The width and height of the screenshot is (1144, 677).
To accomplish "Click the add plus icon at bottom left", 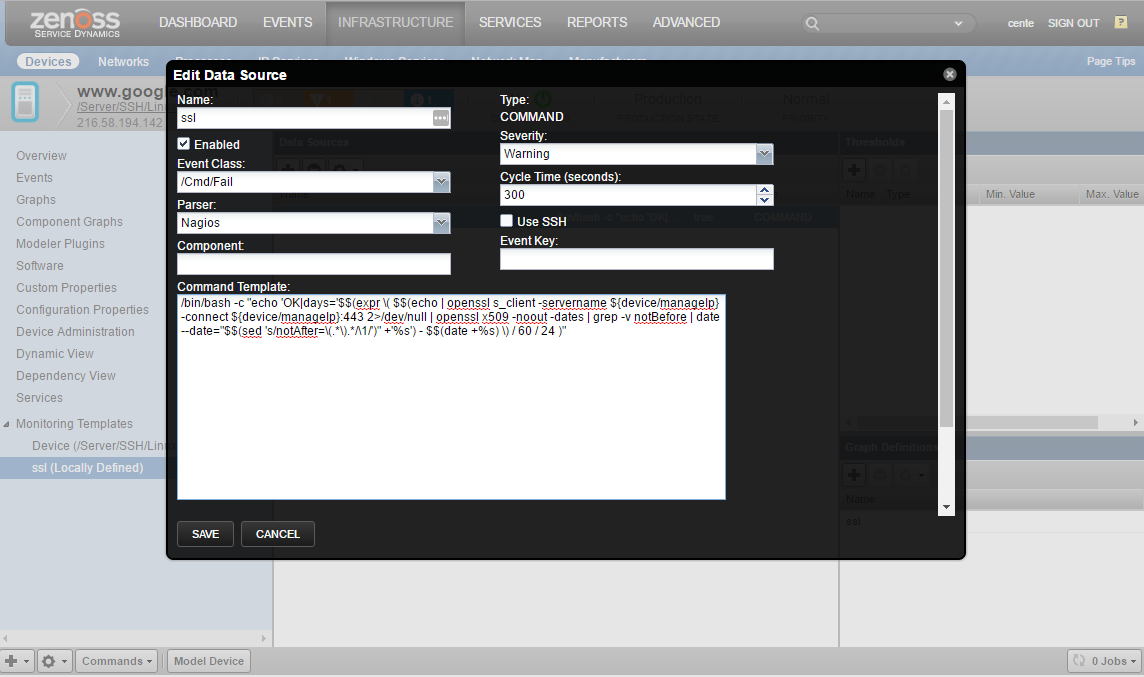I will tap(12, 661).
